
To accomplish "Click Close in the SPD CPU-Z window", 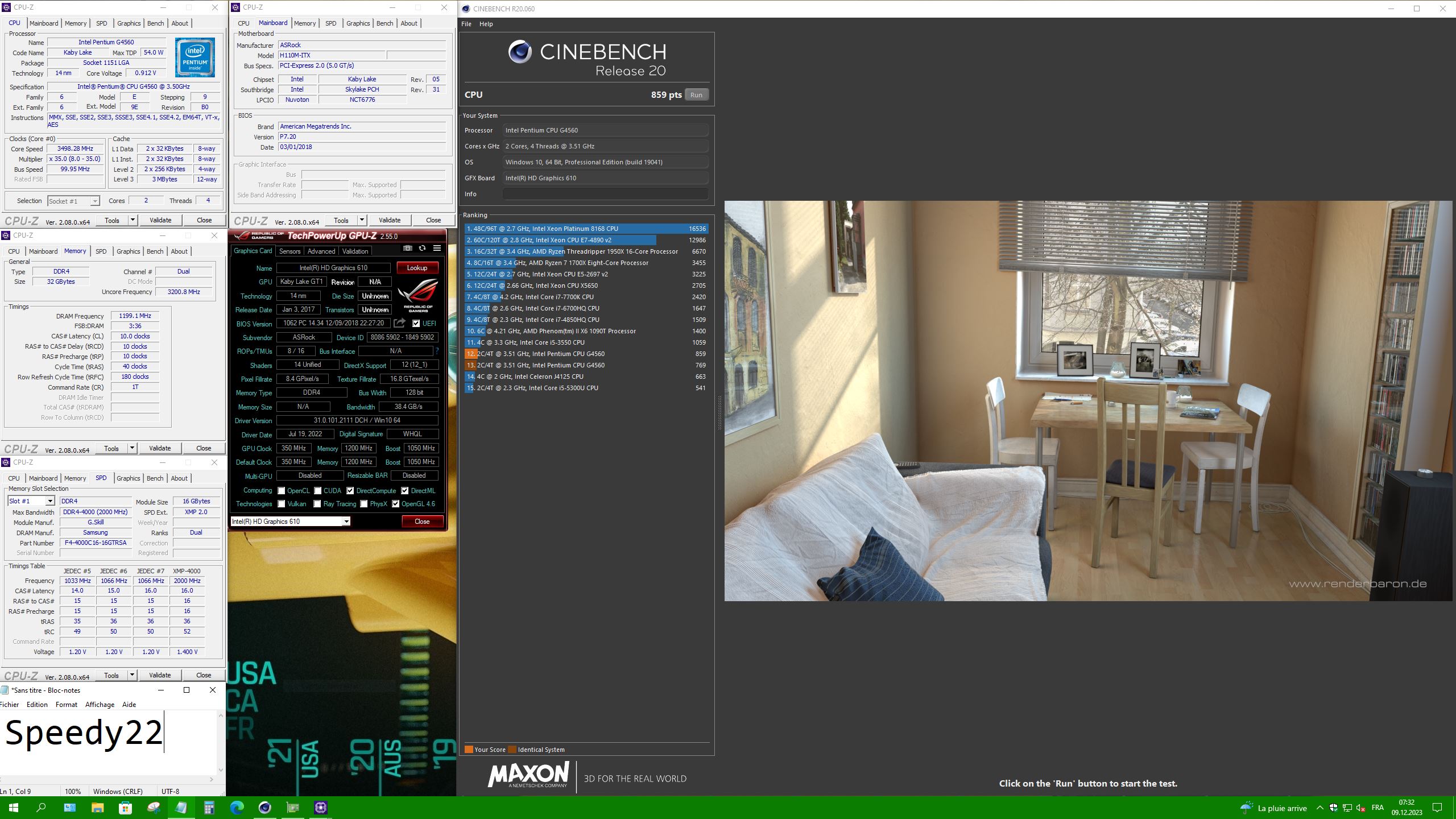I will pos(204,675).
